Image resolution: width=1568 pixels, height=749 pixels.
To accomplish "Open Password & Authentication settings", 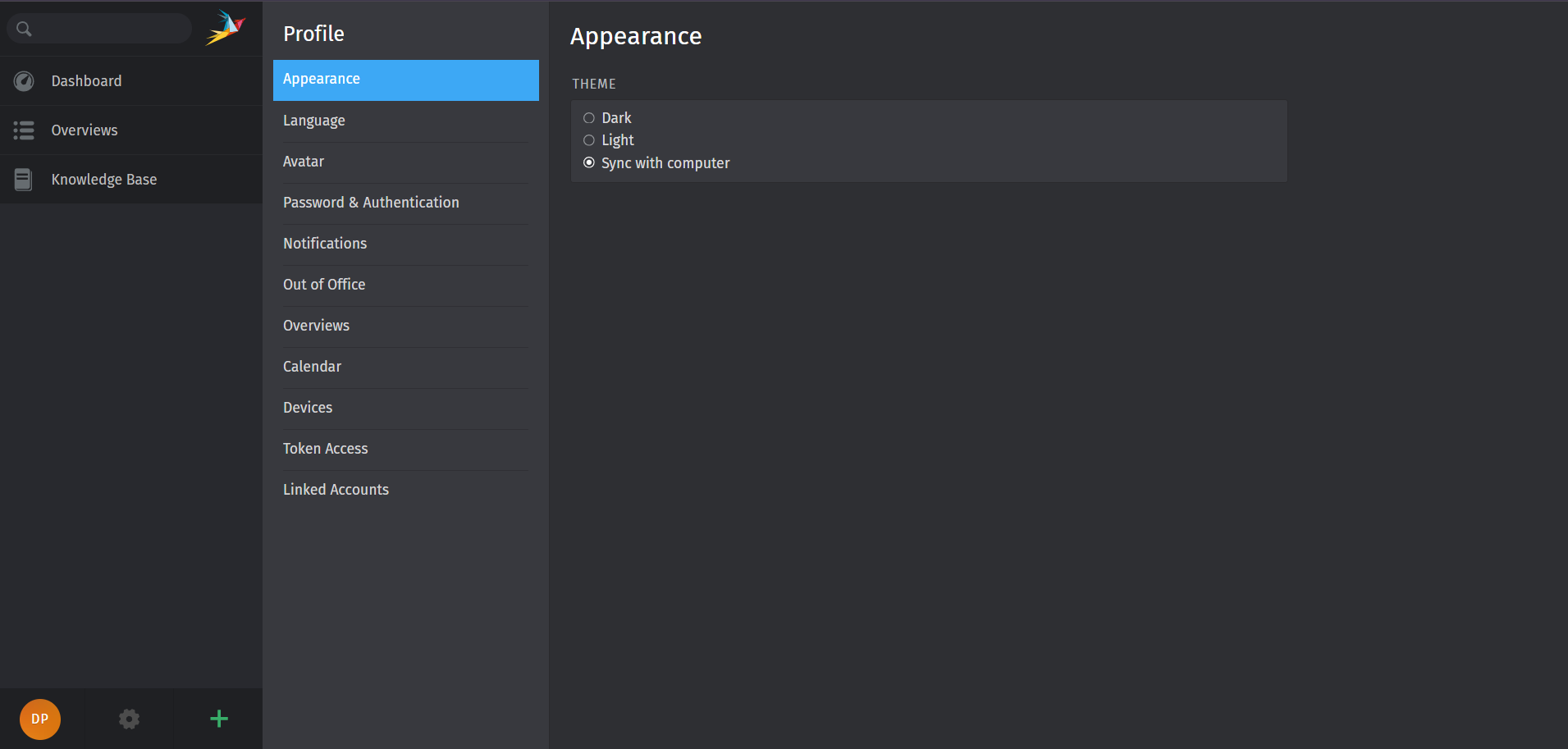I will tap(371, 202).
